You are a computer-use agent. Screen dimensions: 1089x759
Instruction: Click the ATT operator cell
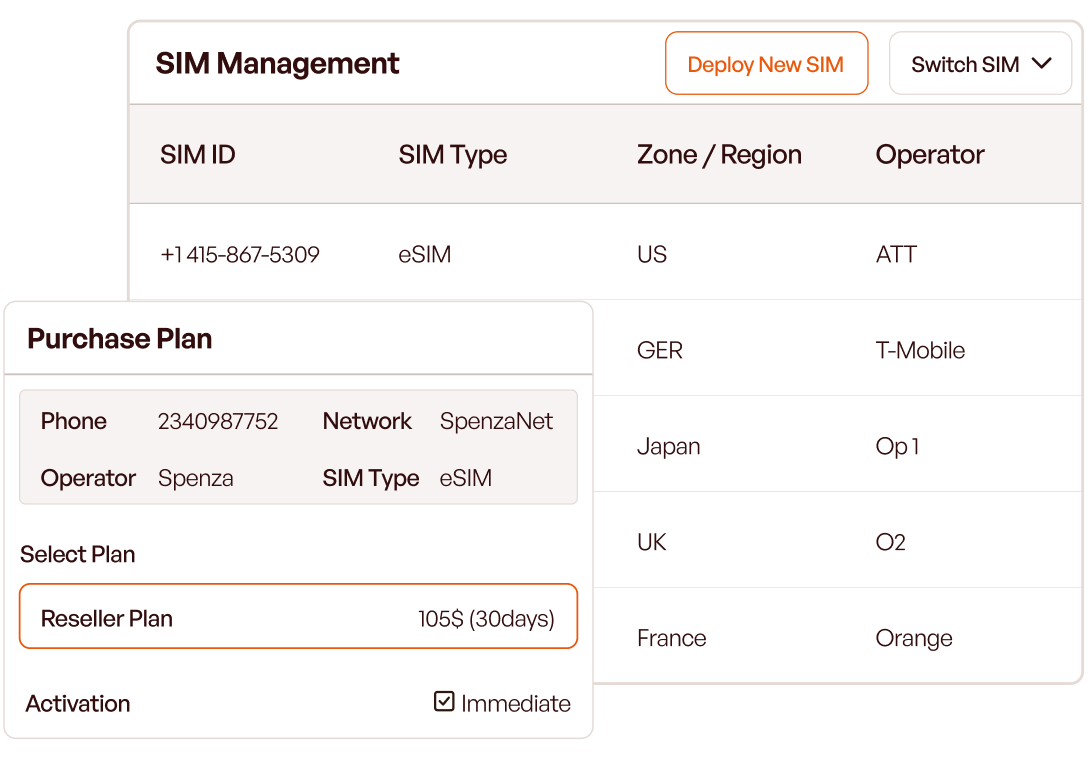[896, 255]
